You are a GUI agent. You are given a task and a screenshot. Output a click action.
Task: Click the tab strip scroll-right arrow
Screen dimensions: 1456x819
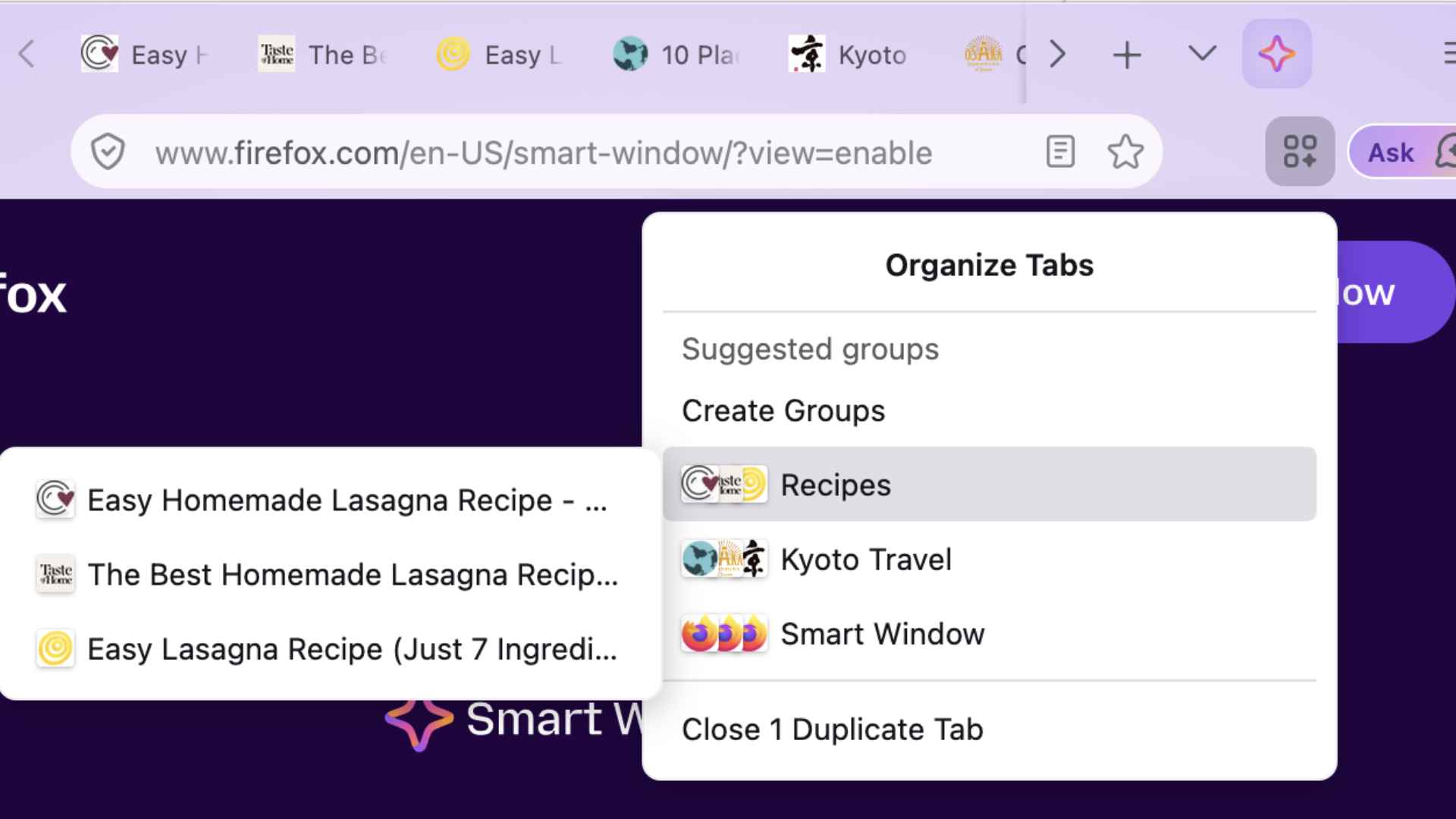coord(1058,55)
